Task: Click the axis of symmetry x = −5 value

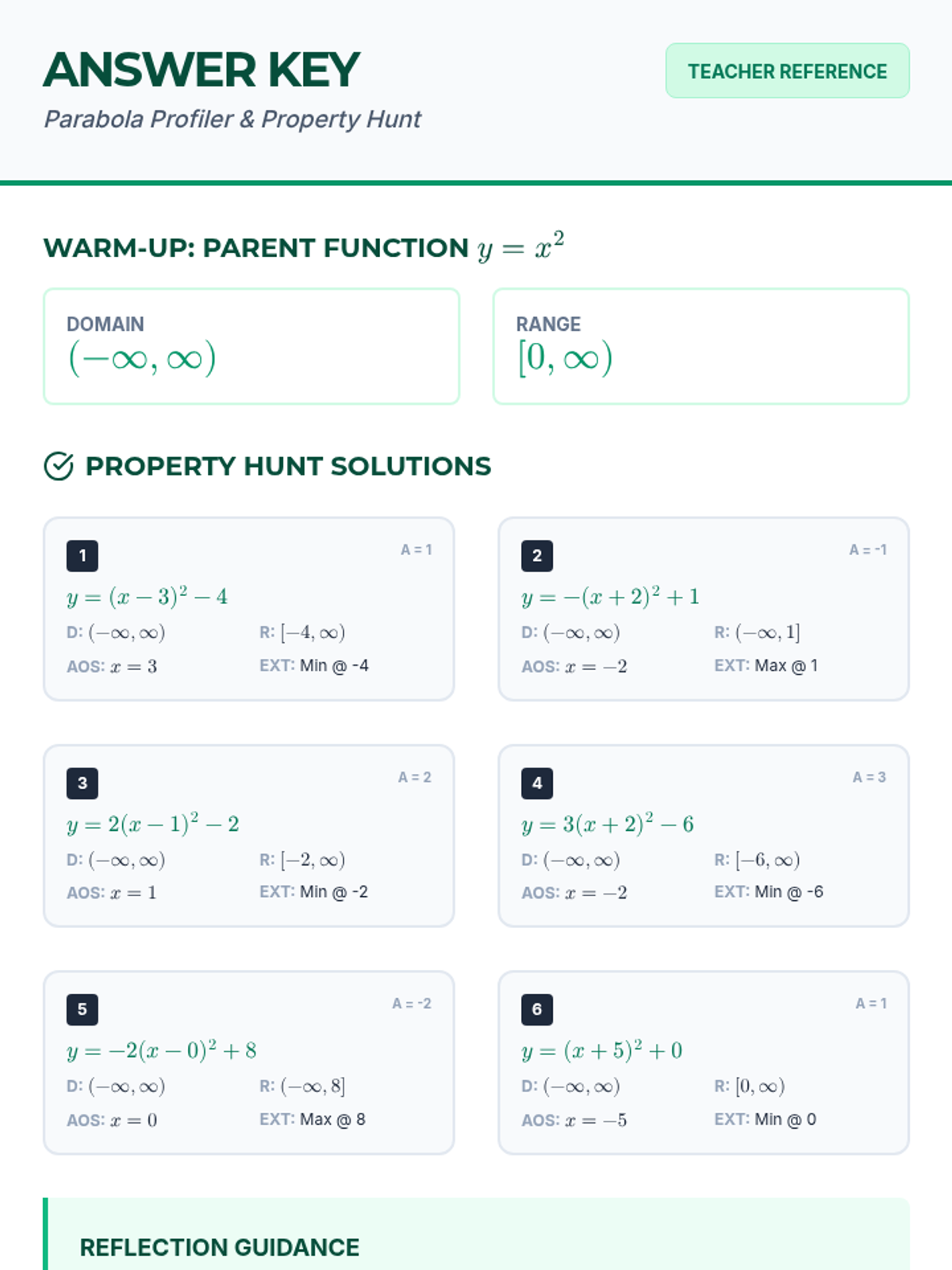Action: (595, 1120)
